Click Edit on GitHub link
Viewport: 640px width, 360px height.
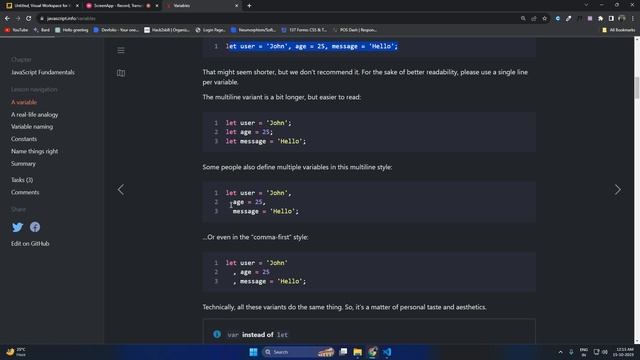pos(30,244)
